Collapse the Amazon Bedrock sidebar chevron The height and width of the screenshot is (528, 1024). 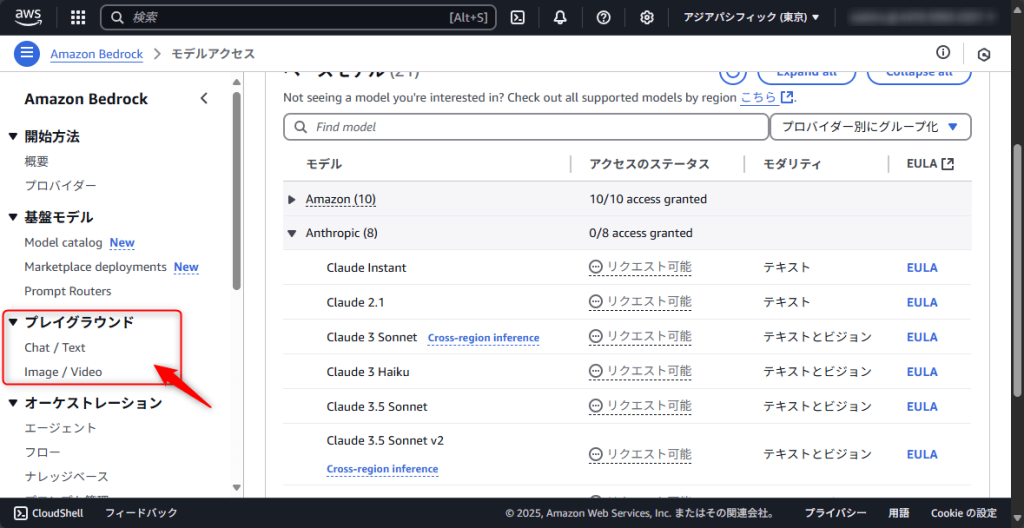point(204,99)
